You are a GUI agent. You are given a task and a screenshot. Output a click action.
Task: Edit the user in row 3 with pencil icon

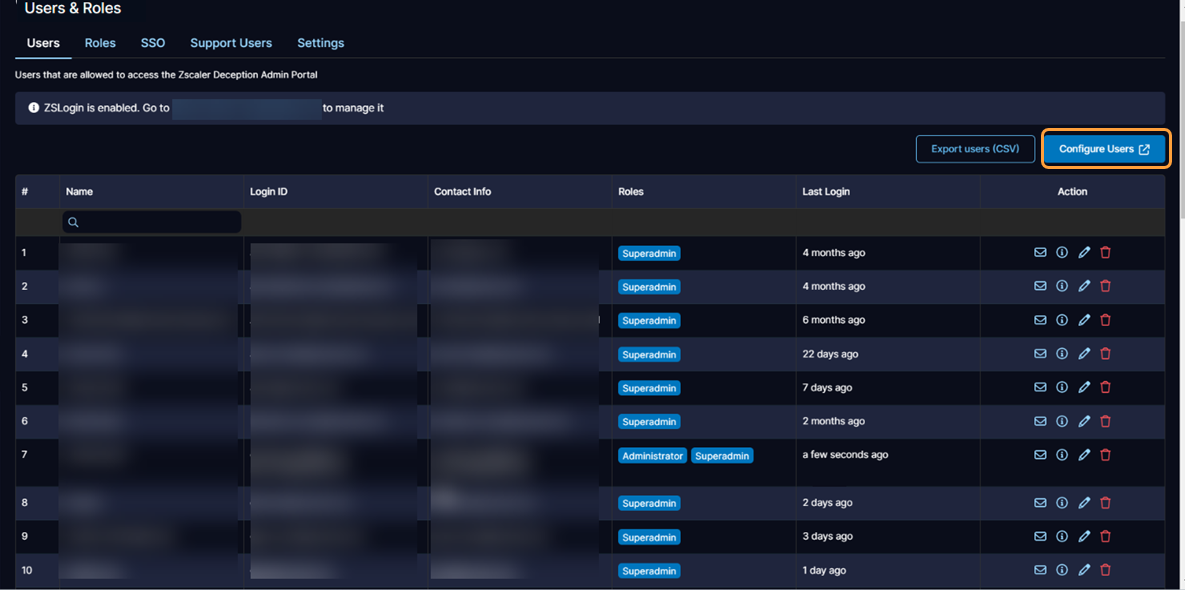pyautogui.click(x=1084, y=320)
